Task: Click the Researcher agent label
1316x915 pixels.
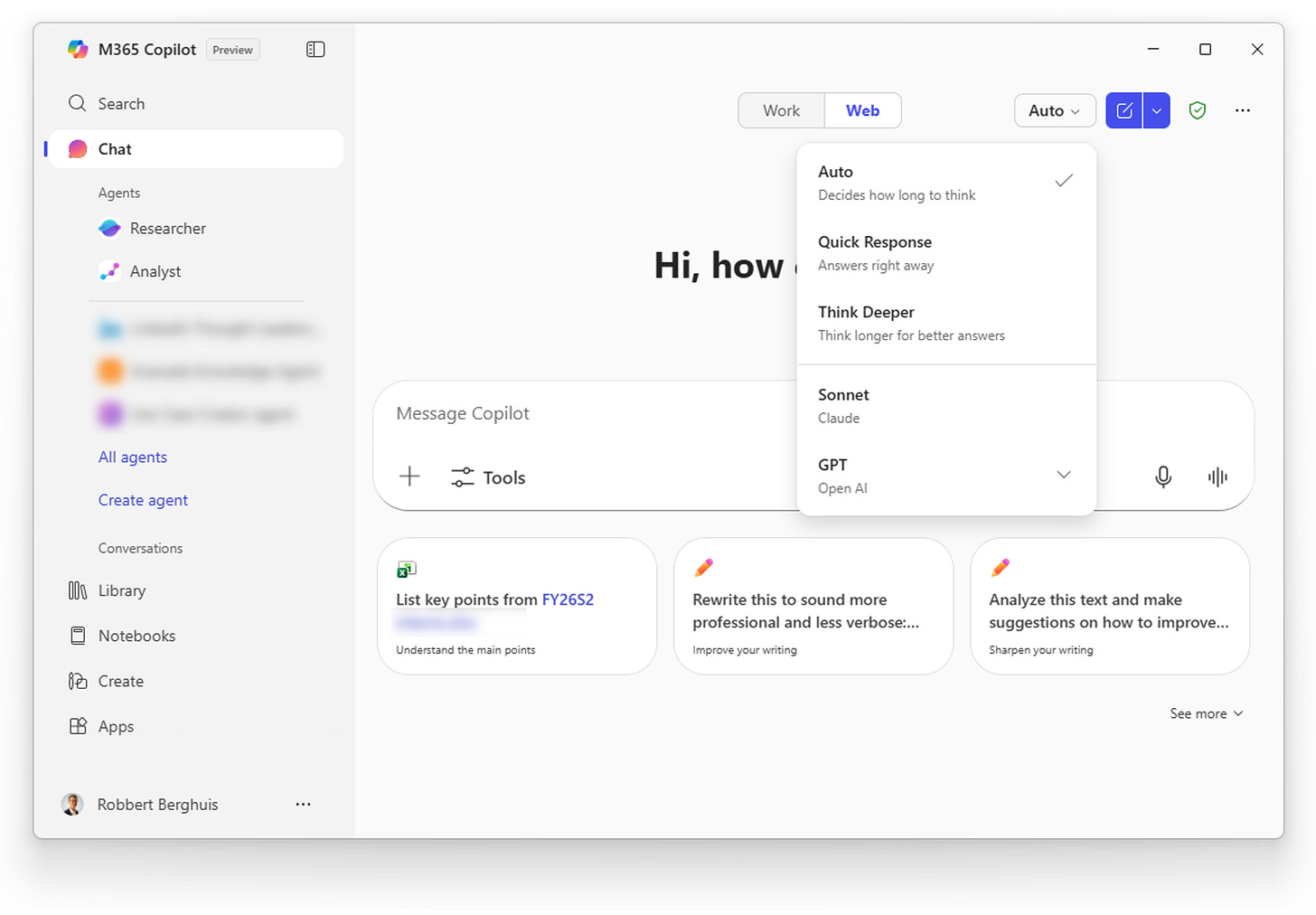Action: tap(168, 229)
